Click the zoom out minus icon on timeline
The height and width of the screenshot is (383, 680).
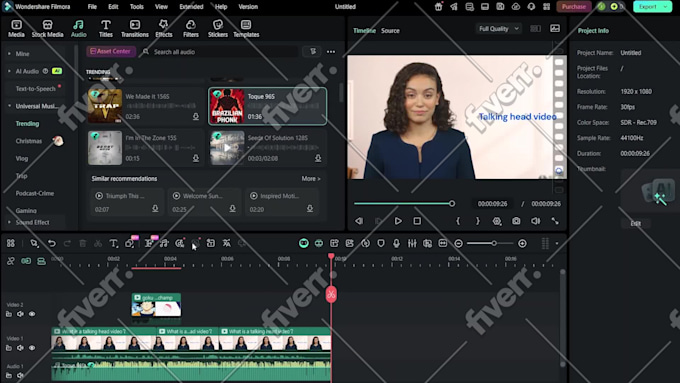pos(458,243)
